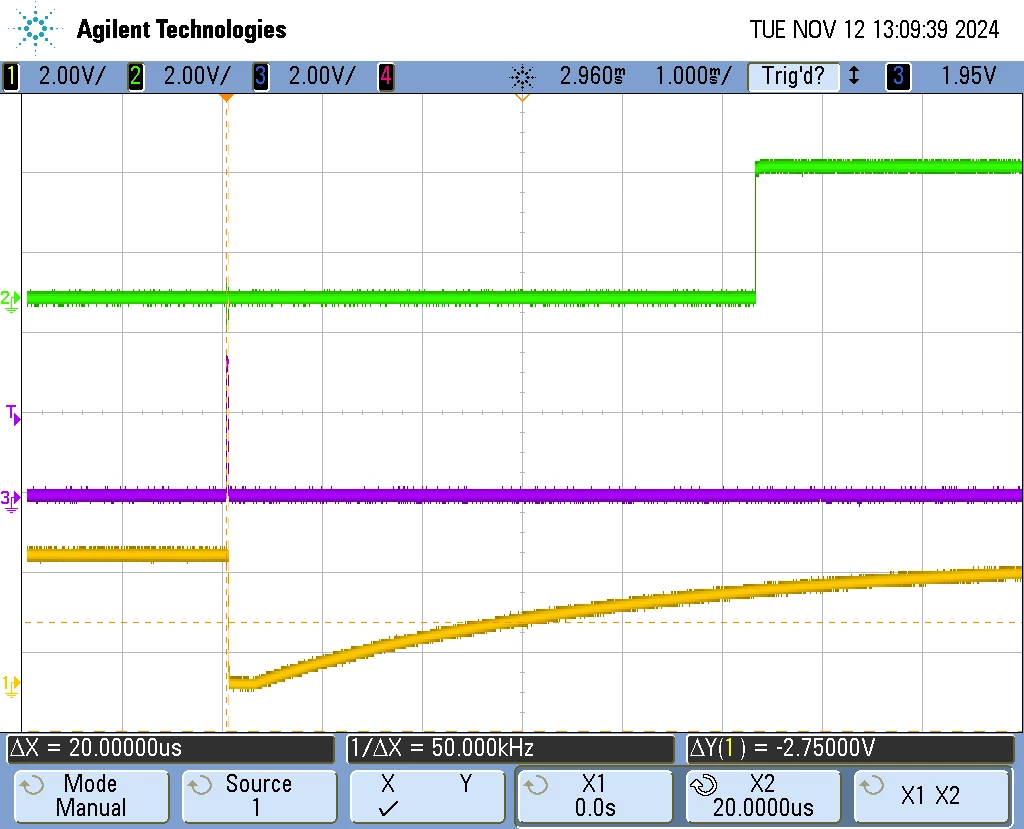
Task: Select the X1 X2 linked cursors softkey
Action: click(931, 796)
